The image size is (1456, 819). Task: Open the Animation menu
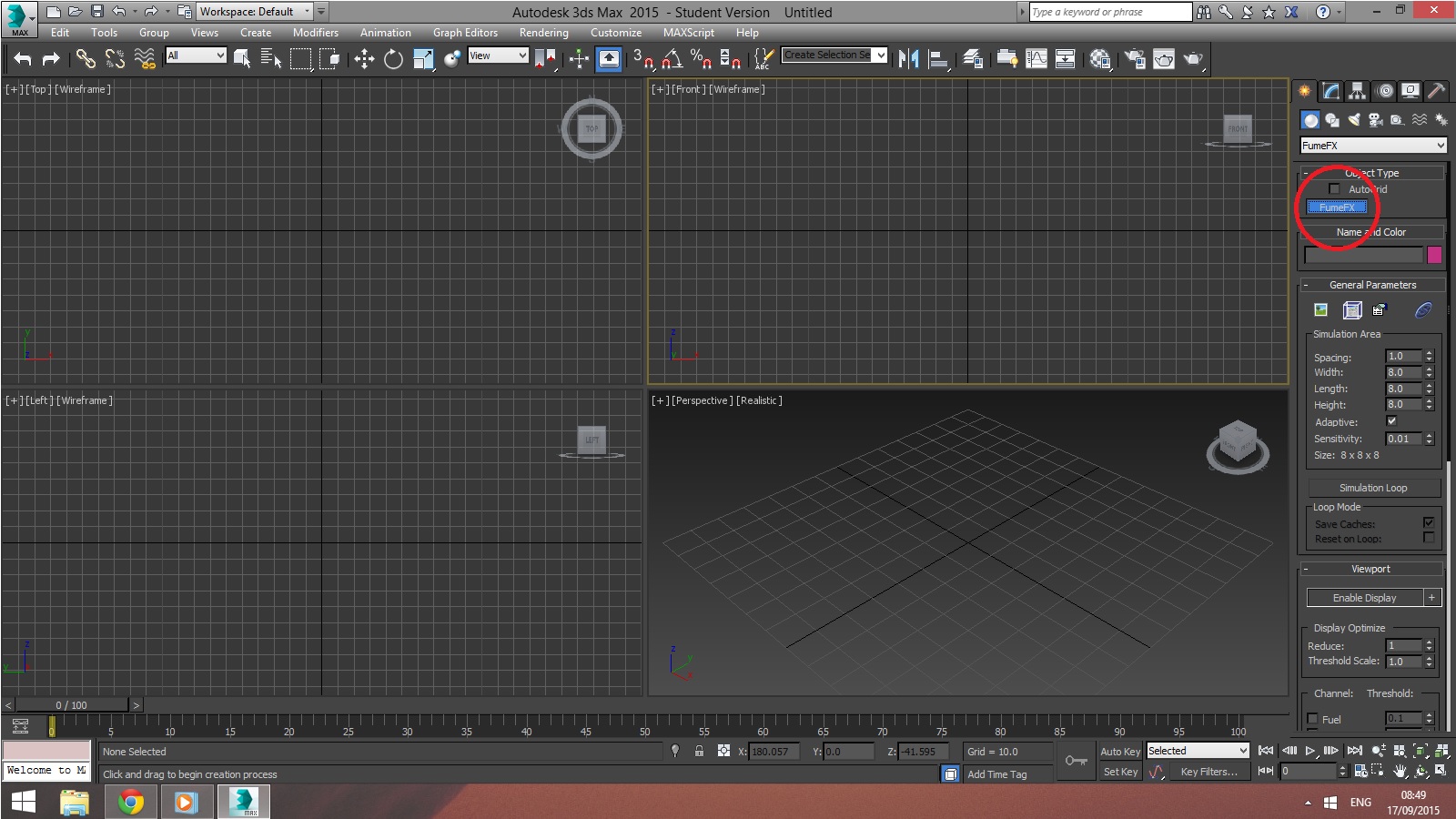click(386, 33)
